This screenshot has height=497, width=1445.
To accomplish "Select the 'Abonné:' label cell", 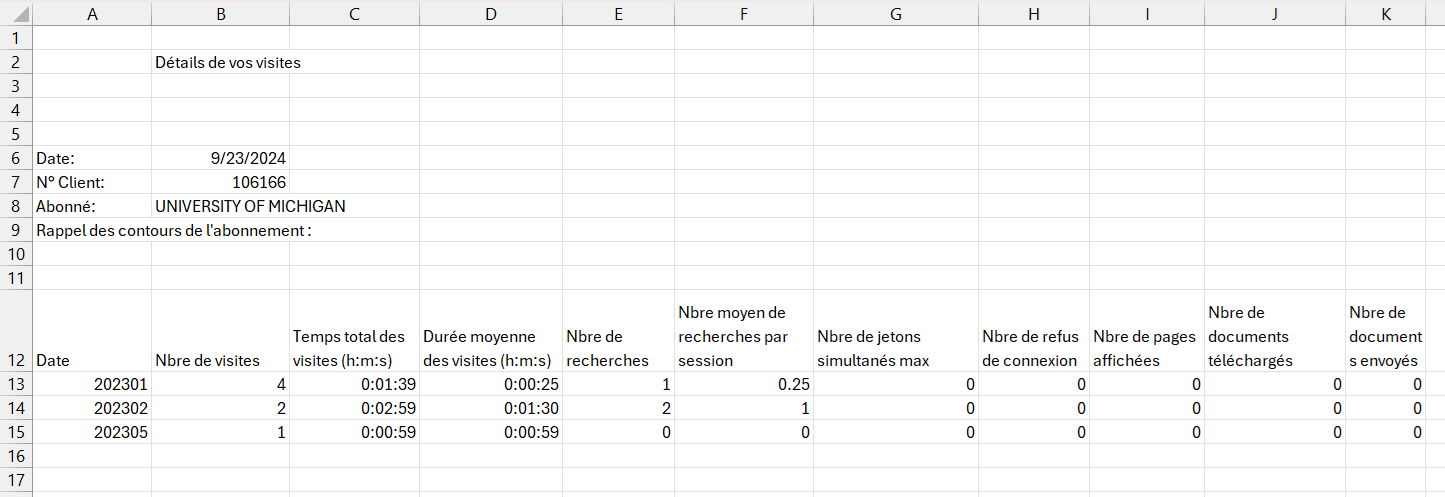I will [x=93, y=206].
